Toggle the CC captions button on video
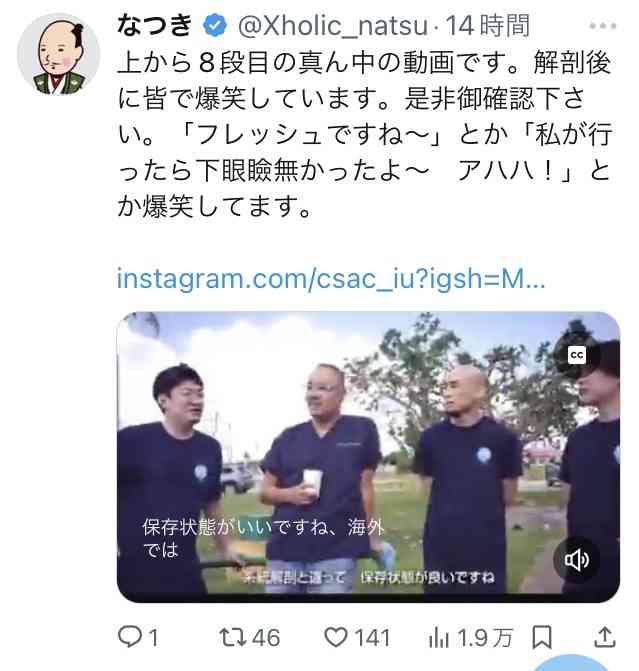Viewport: 639px width, 671px height. 577,355
